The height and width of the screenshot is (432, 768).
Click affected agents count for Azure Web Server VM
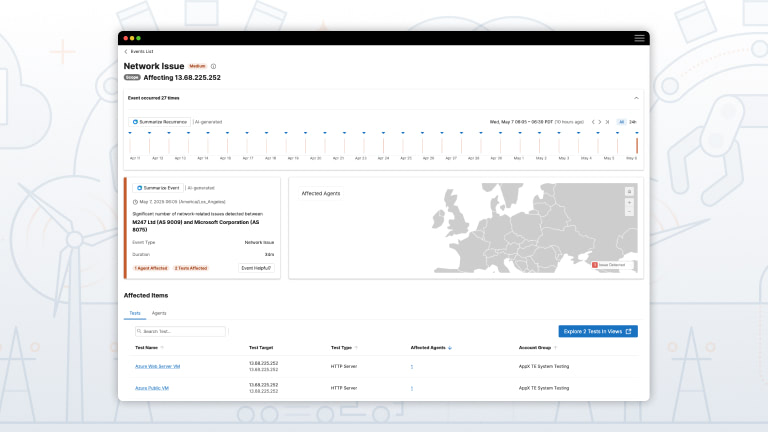(x=412, y=366)
